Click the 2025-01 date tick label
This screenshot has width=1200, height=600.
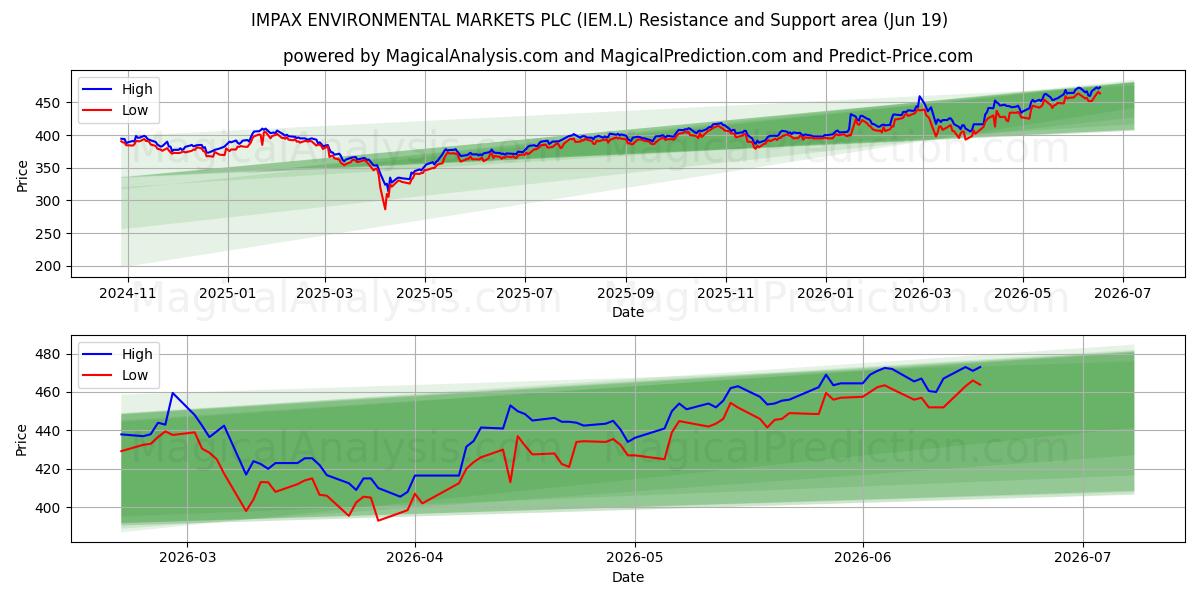(x=228, y=294)
